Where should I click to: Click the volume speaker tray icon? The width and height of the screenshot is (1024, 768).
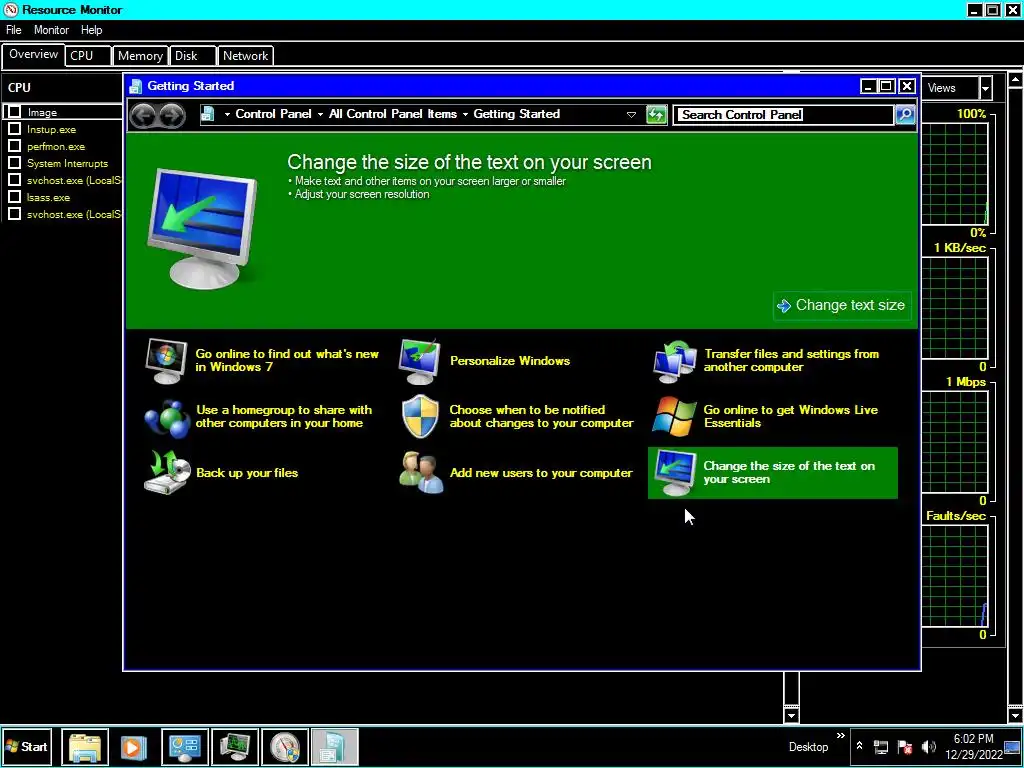coord(928,747)
